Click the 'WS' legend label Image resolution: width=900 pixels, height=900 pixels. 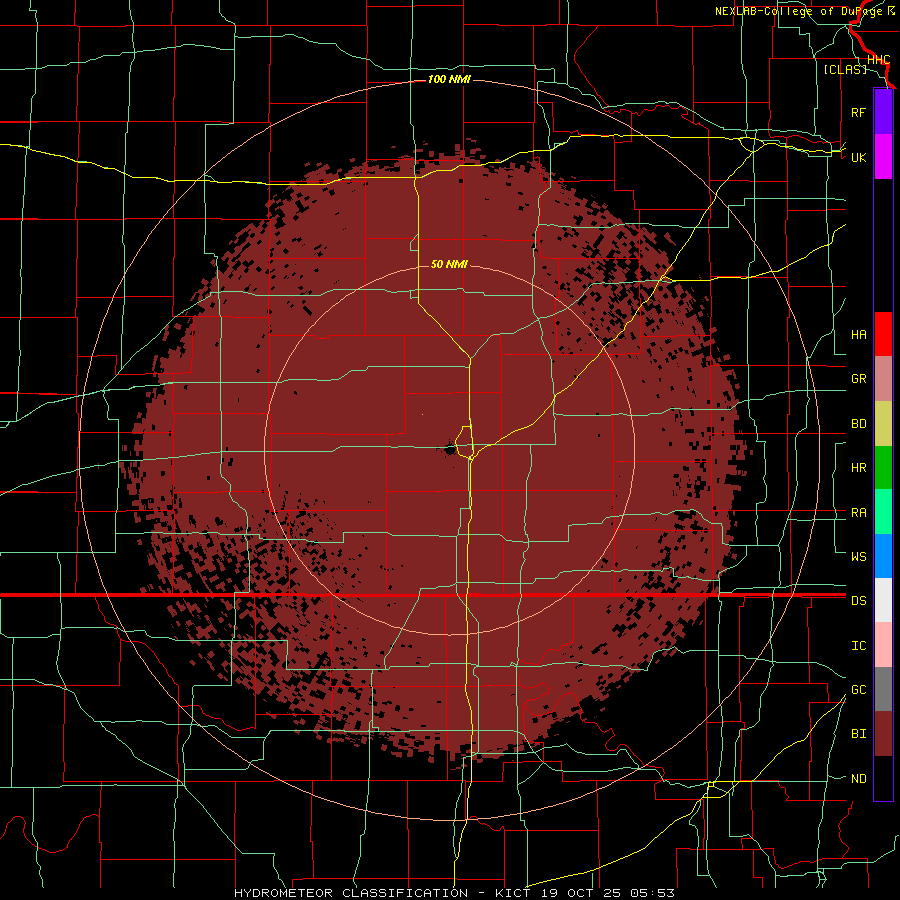[859, 556]
